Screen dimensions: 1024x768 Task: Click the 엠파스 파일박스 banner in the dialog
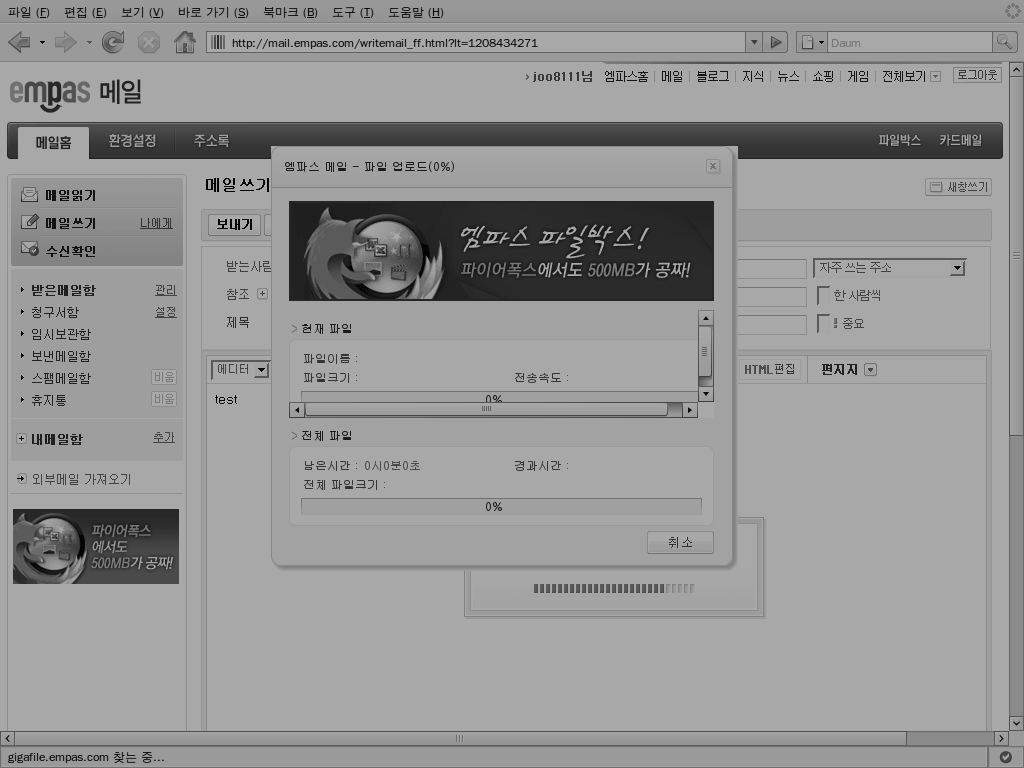[501, 251]
